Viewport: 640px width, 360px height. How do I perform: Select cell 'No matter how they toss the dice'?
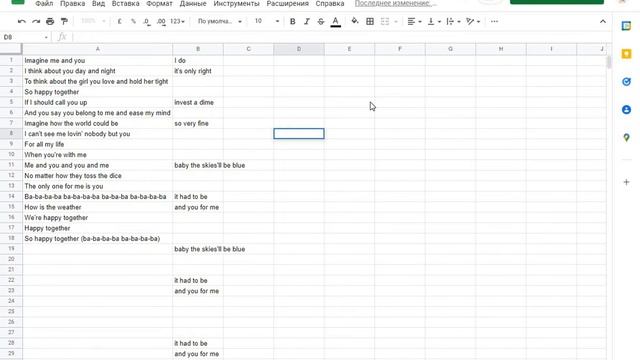98,176
